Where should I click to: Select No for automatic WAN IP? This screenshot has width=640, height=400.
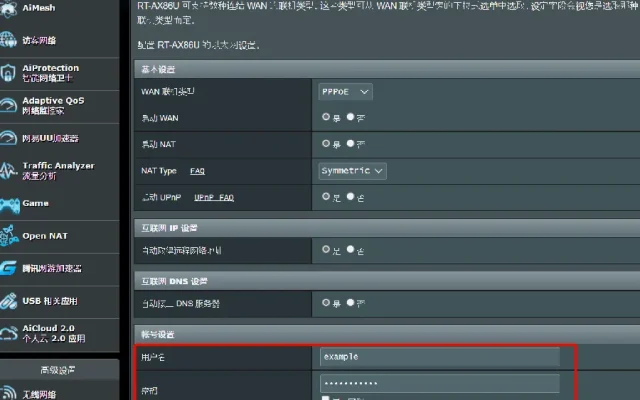click(350, 249)
